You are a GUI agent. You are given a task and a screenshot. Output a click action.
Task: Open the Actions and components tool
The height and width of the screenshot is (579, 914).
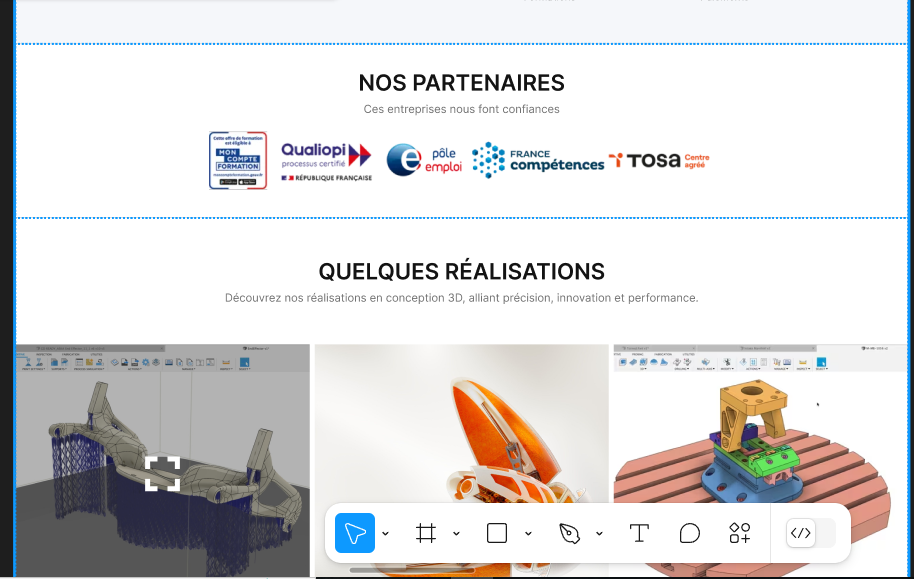pyautogui.click(x=740, y=533)
